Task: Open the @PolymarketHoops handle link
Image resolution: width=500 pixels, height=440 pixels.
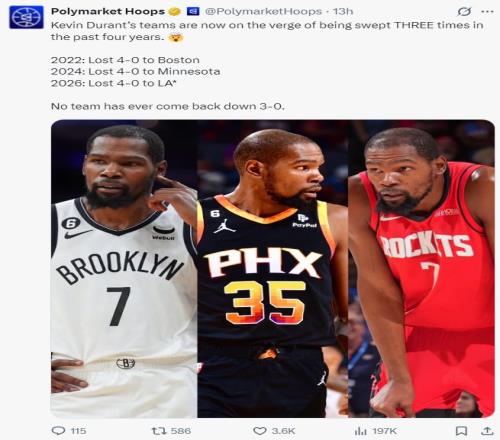Action: pyautogui.click(x=263, y=11)
